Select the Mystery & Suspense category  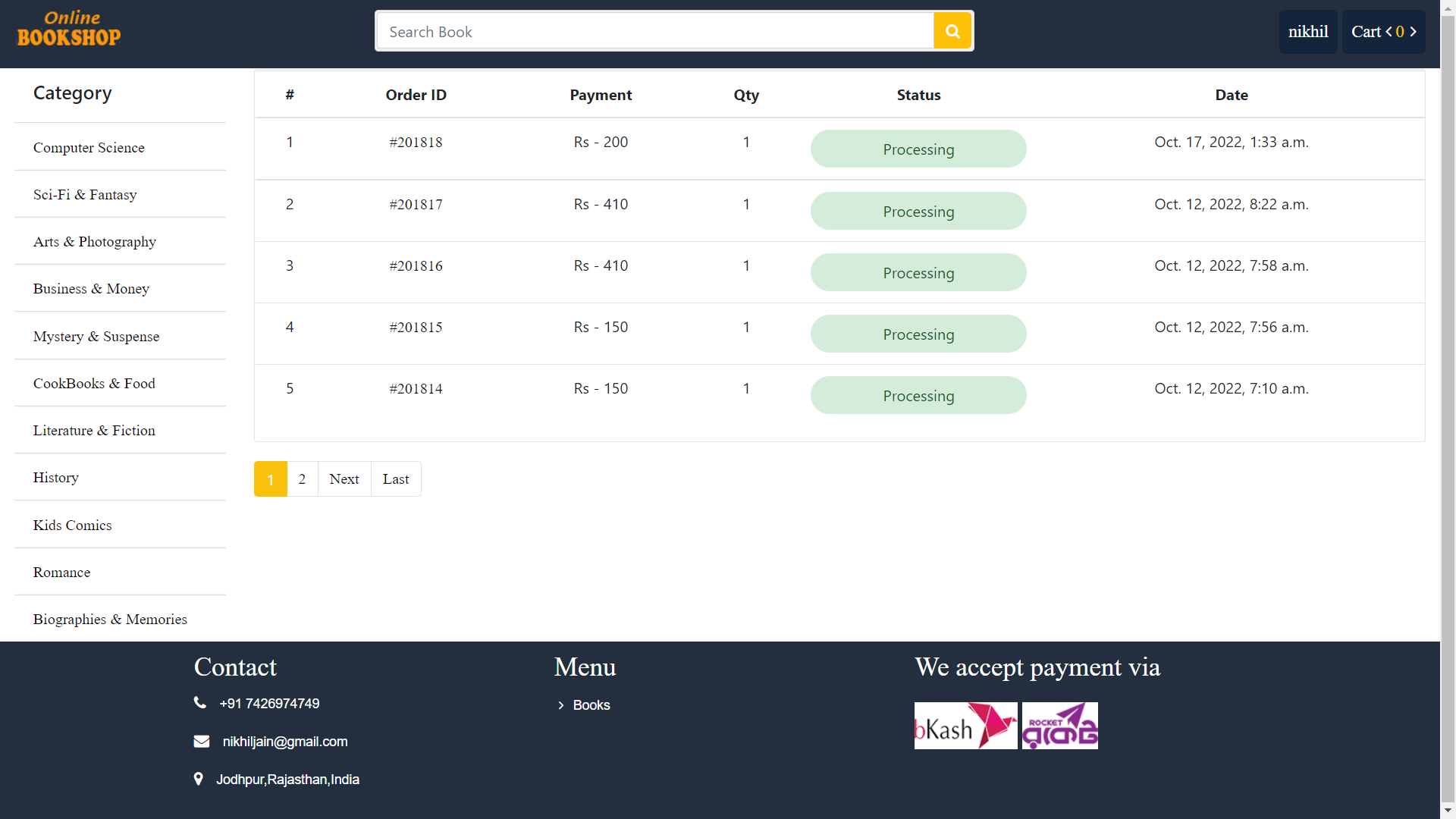(x=96, y=337)
